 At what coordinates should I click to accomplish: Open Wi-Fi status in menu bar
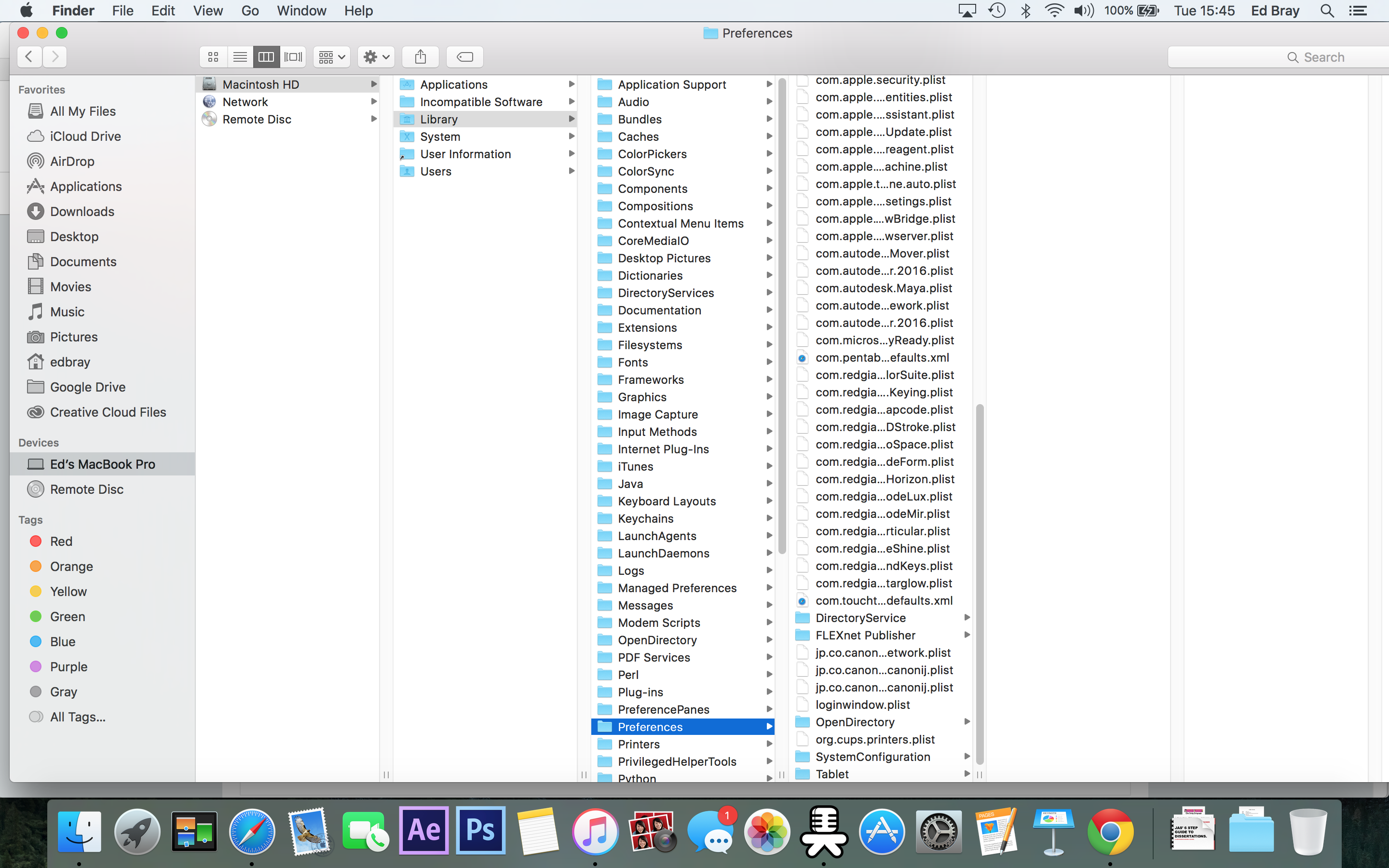tap(1054, 10)
